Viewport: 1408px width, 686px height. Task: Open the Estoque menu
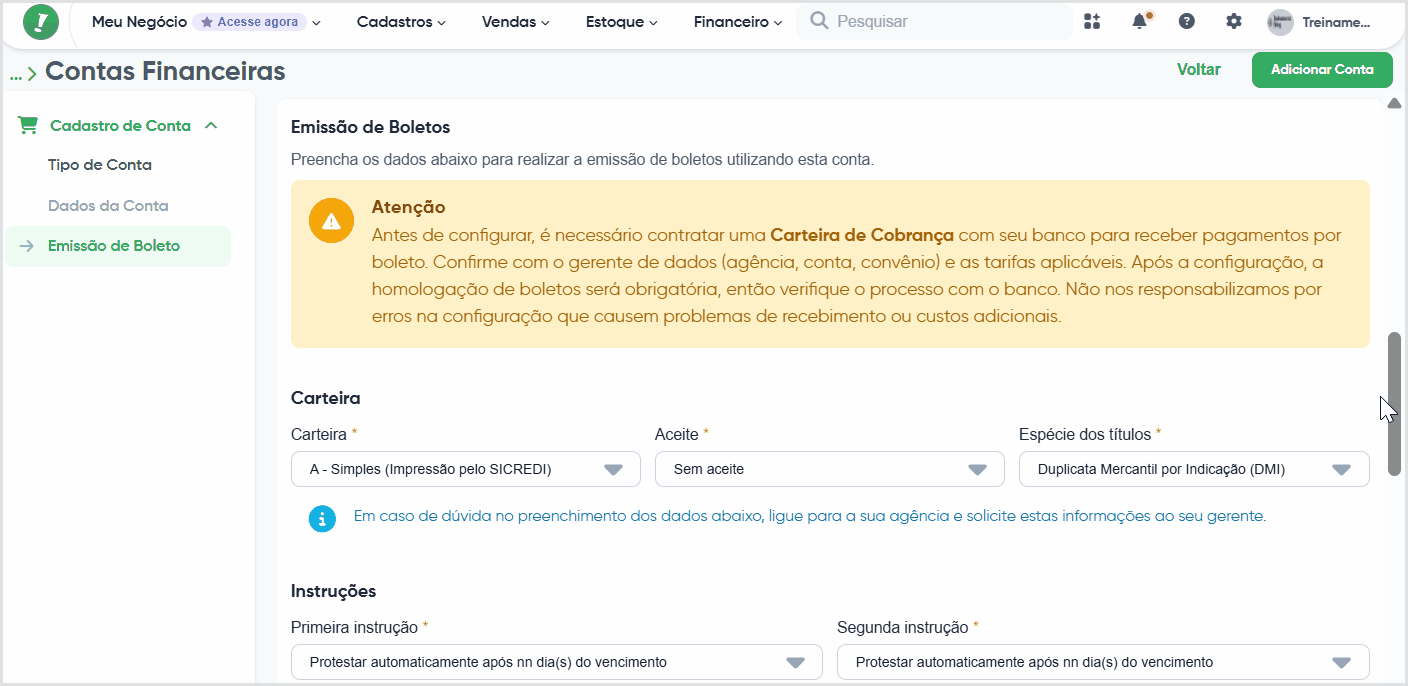[621, 21]
